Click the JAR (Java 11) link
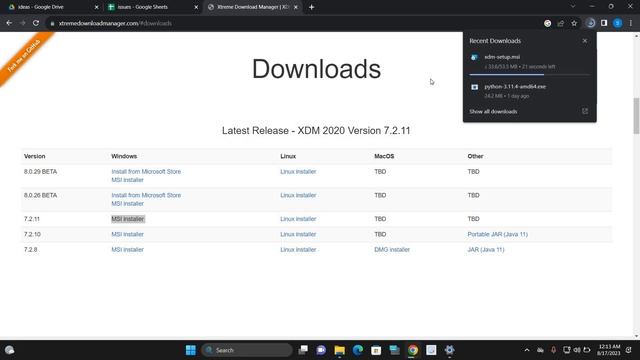640x360 pixels. pos(486,249)
